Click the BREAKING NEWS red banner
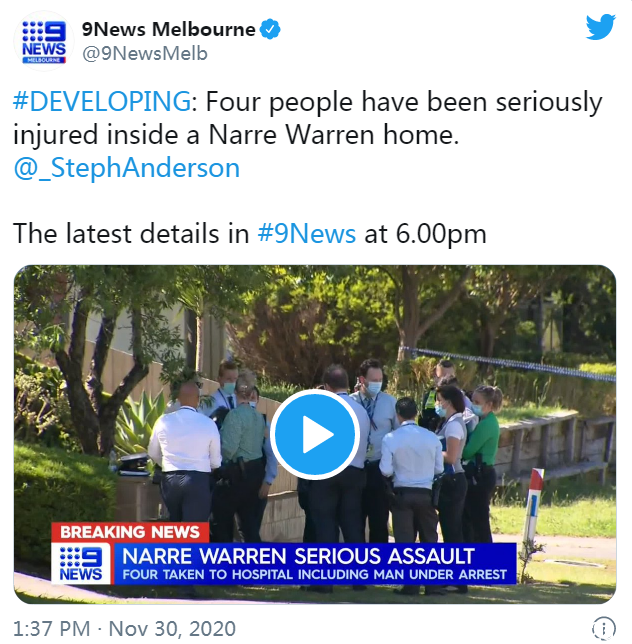The image size is (632, 644). pos(130,532)
